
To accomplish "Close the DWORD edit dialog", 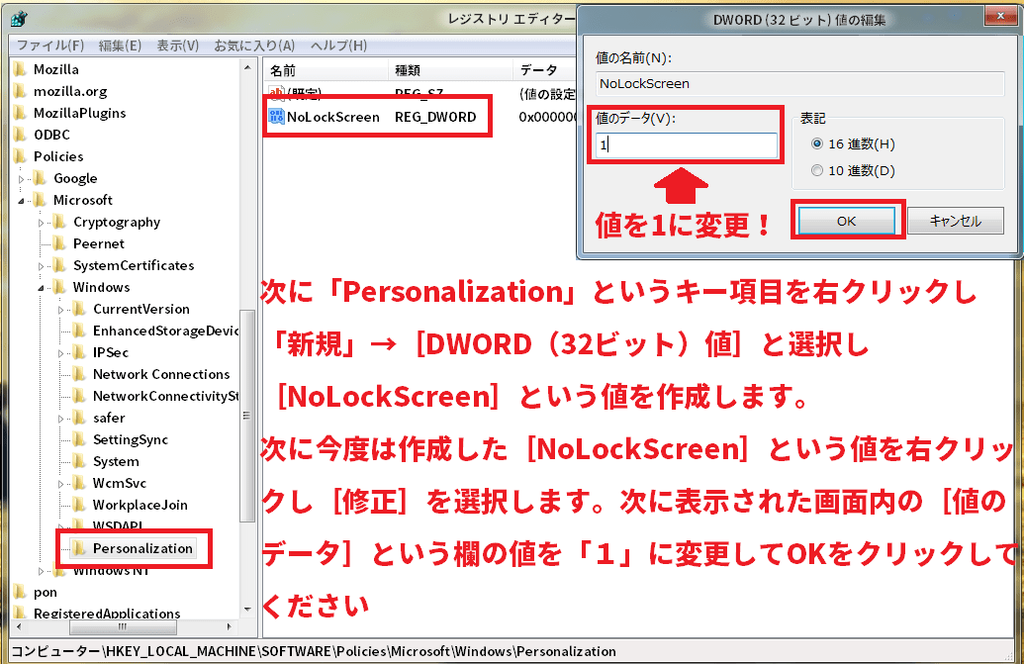I will click(x=1000, y=16).
